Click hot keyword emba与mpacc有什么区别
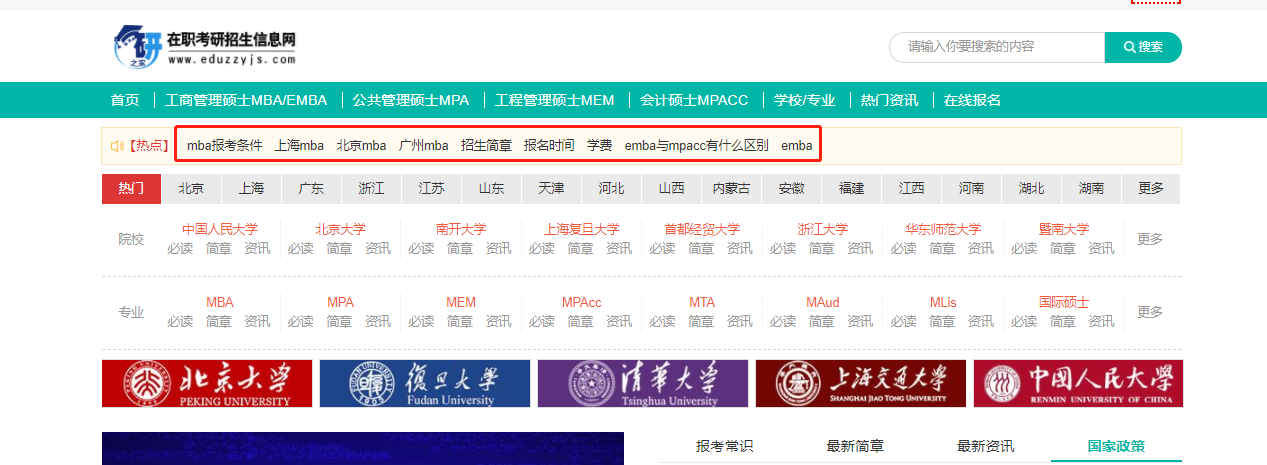 pos(697,146)
